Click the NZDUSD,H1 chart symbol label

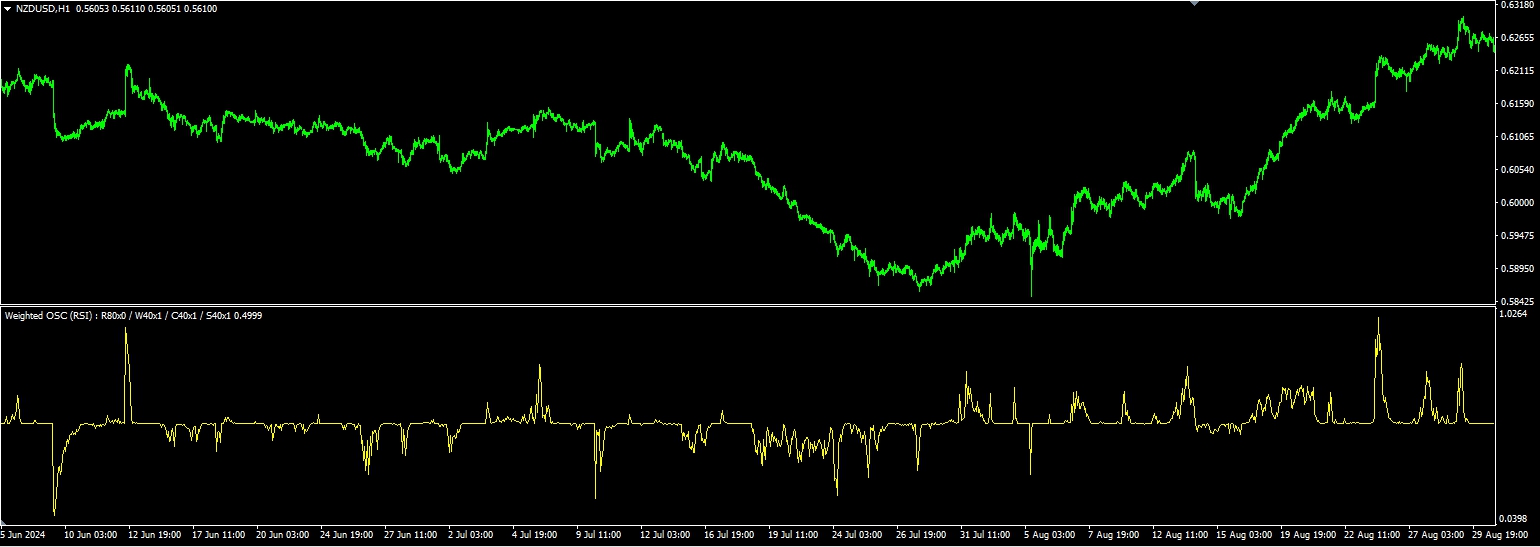click(43, 8)
